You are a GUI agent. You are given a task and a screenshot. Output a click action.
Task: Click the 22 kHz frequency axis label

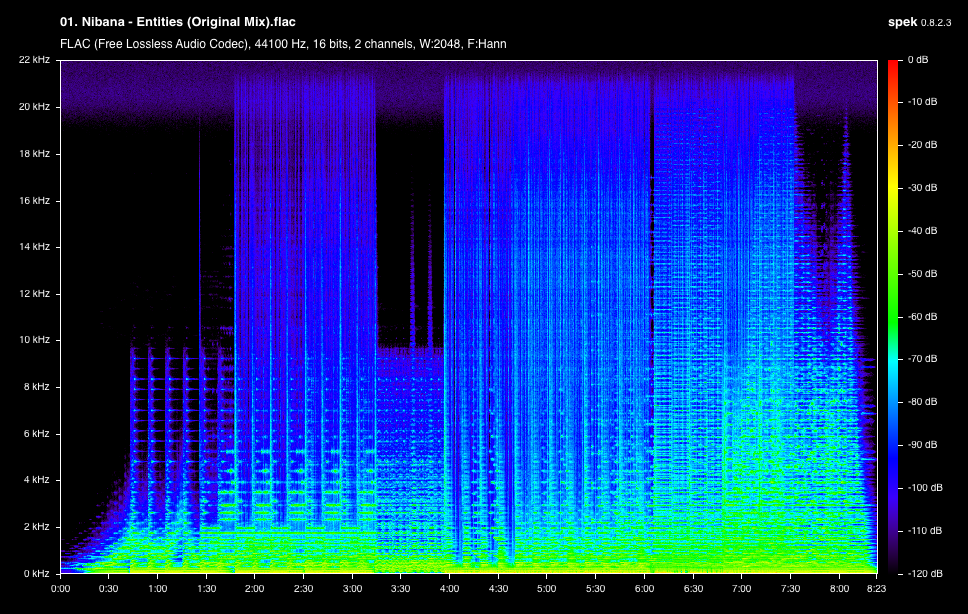35,60
